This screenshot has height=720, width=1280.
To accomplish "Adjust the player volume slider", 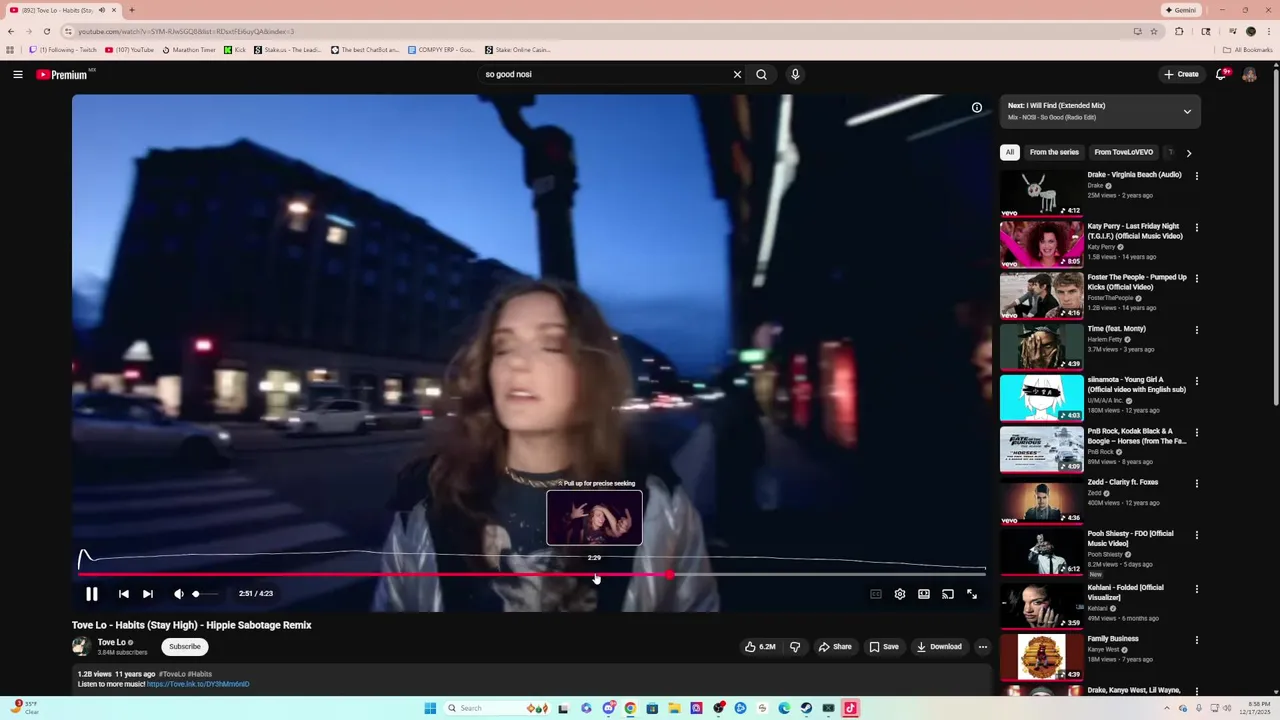I will [204, 594].
